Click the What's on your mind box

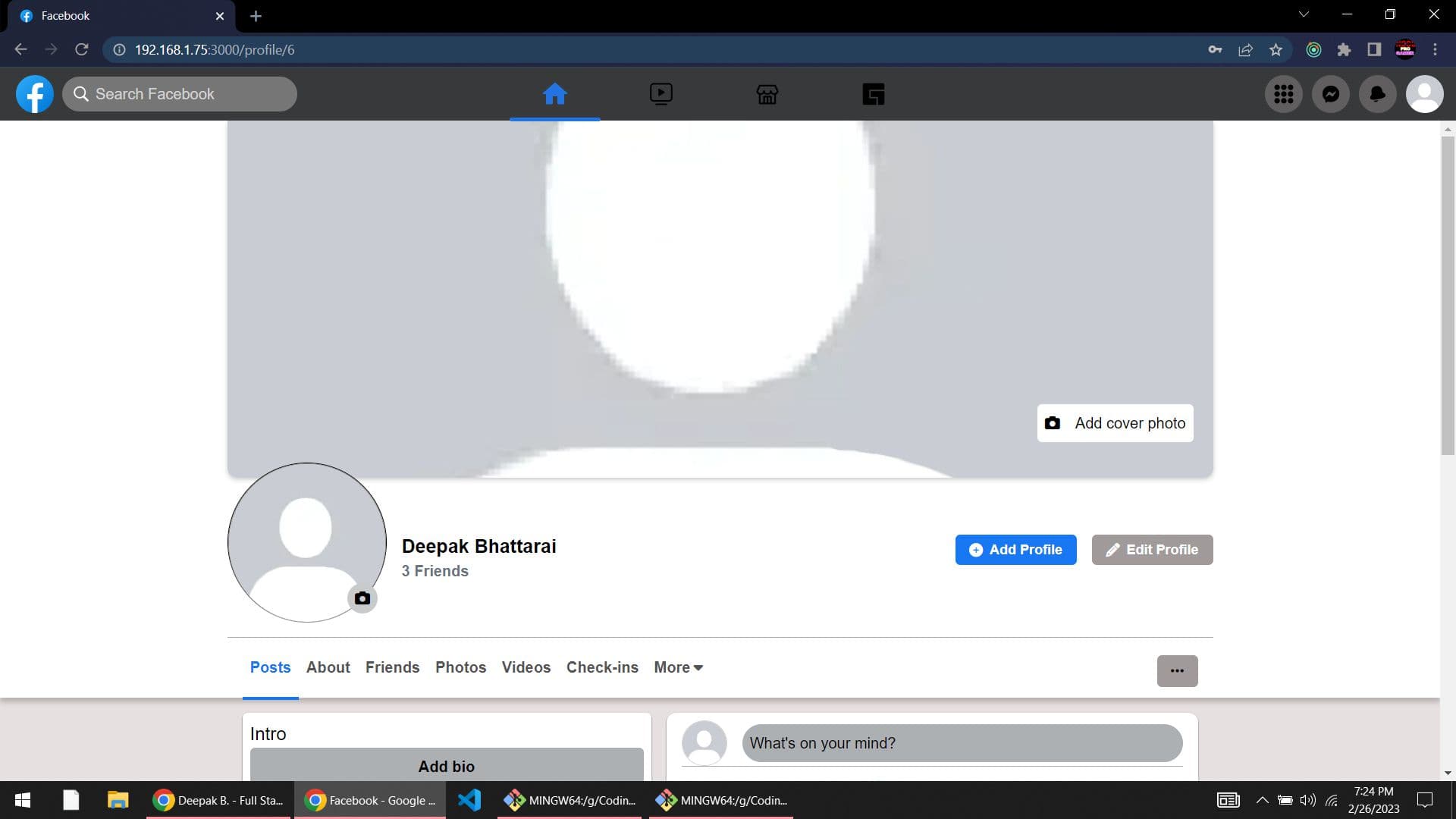962,743
